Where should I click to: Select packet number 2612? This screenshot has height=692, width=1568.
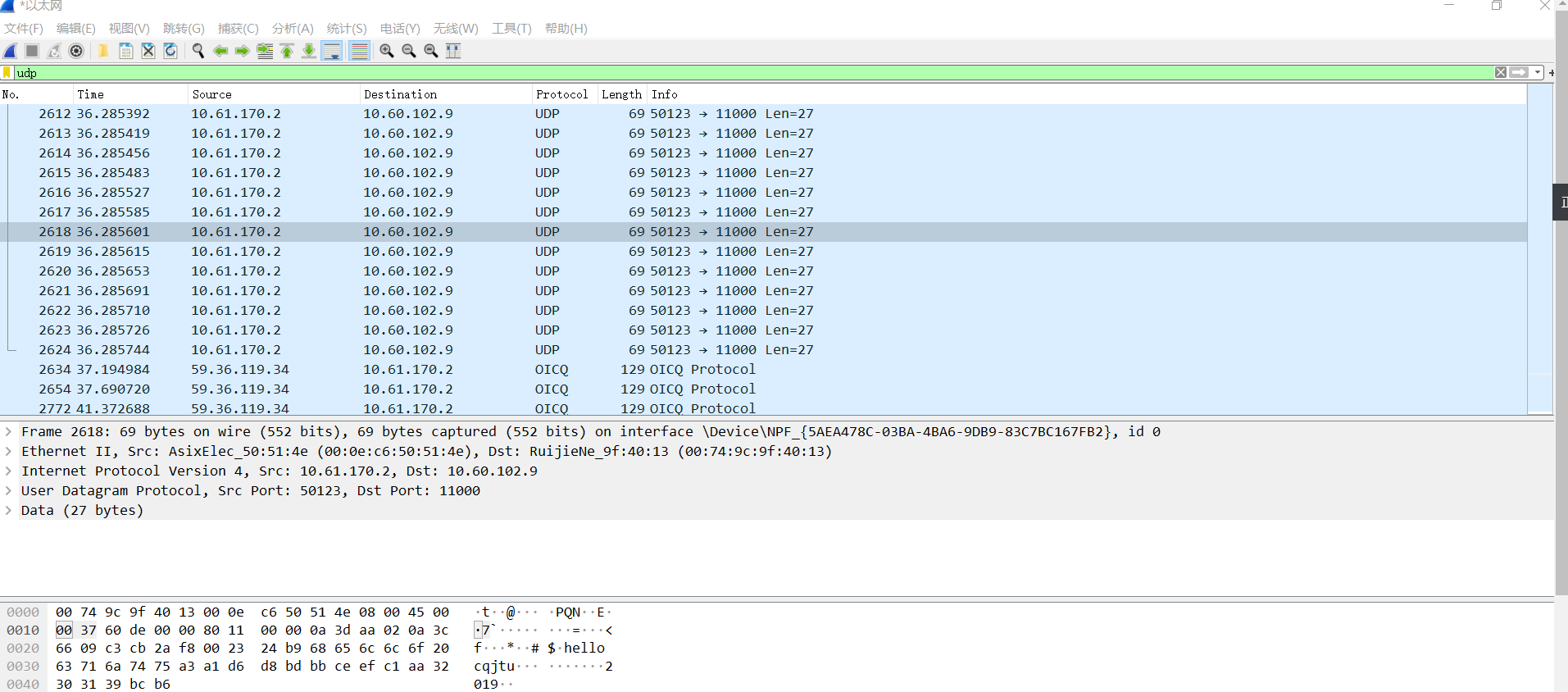763,114
